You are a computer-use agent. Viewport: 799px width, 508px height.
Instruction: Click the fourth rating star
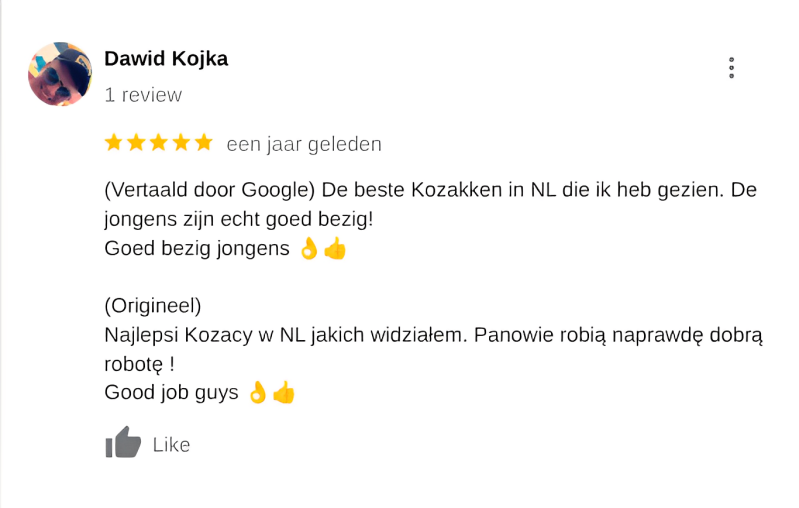[181, 143]
